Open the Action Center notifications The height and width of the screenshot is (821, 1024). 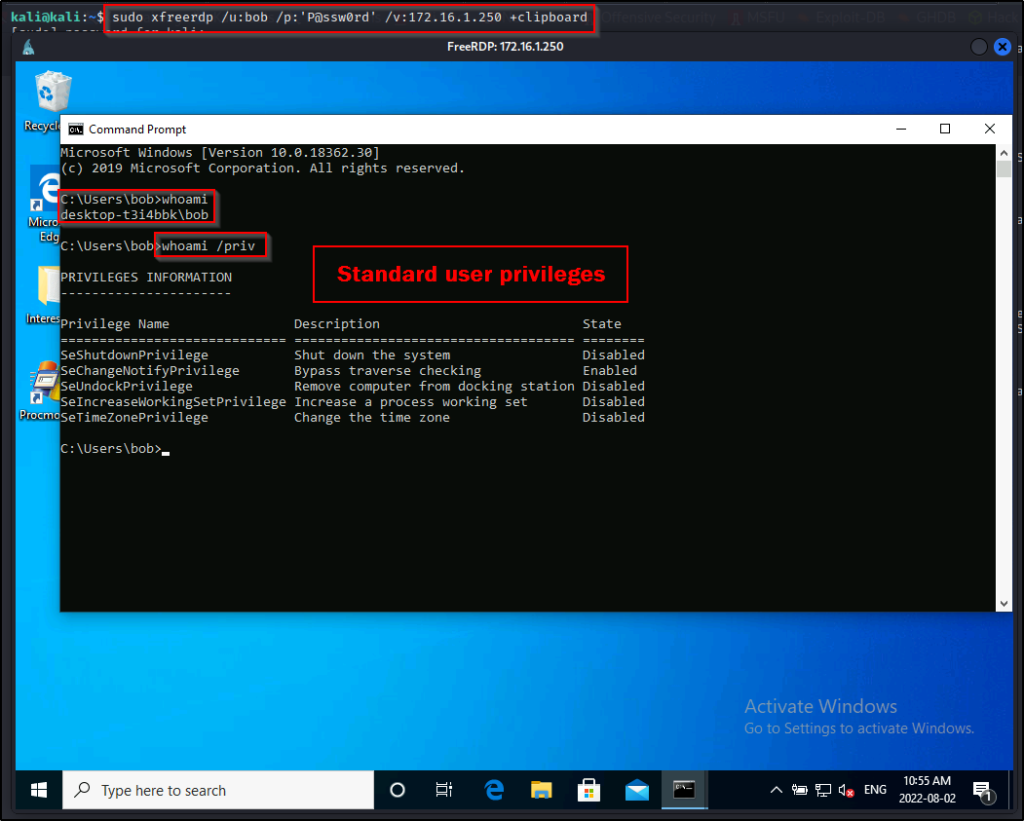pyautogui.click(x=981, y=790)
